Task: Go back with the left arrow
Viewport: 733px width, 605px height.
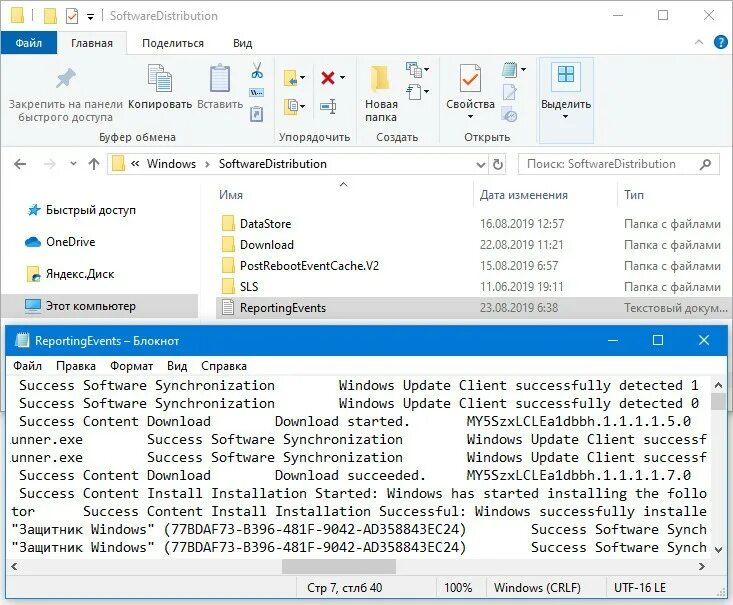Action: point(20,164)
